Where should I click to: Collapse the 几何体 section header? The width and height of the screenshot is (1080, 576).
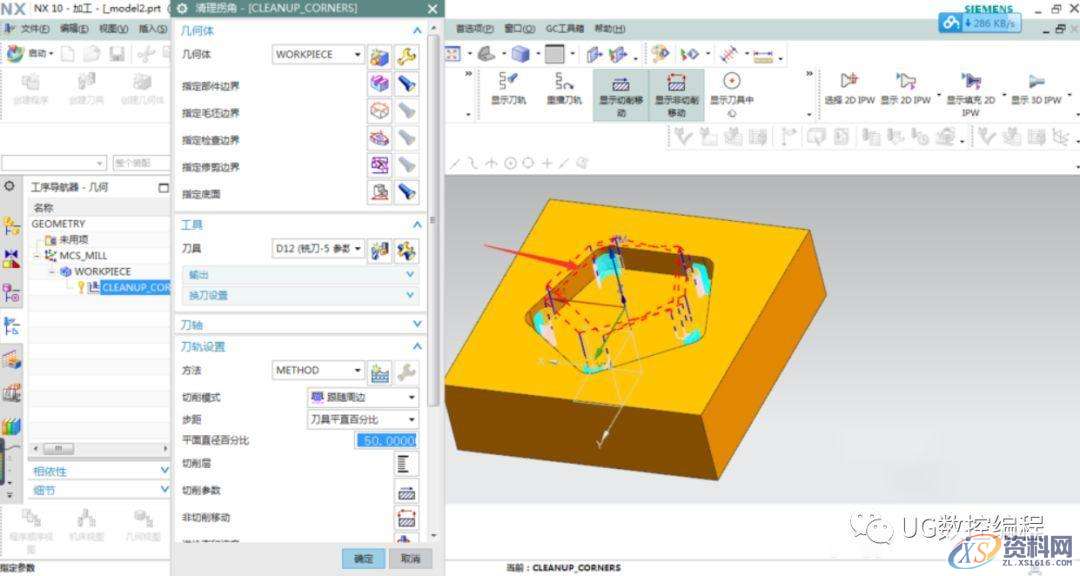point(416,30)
